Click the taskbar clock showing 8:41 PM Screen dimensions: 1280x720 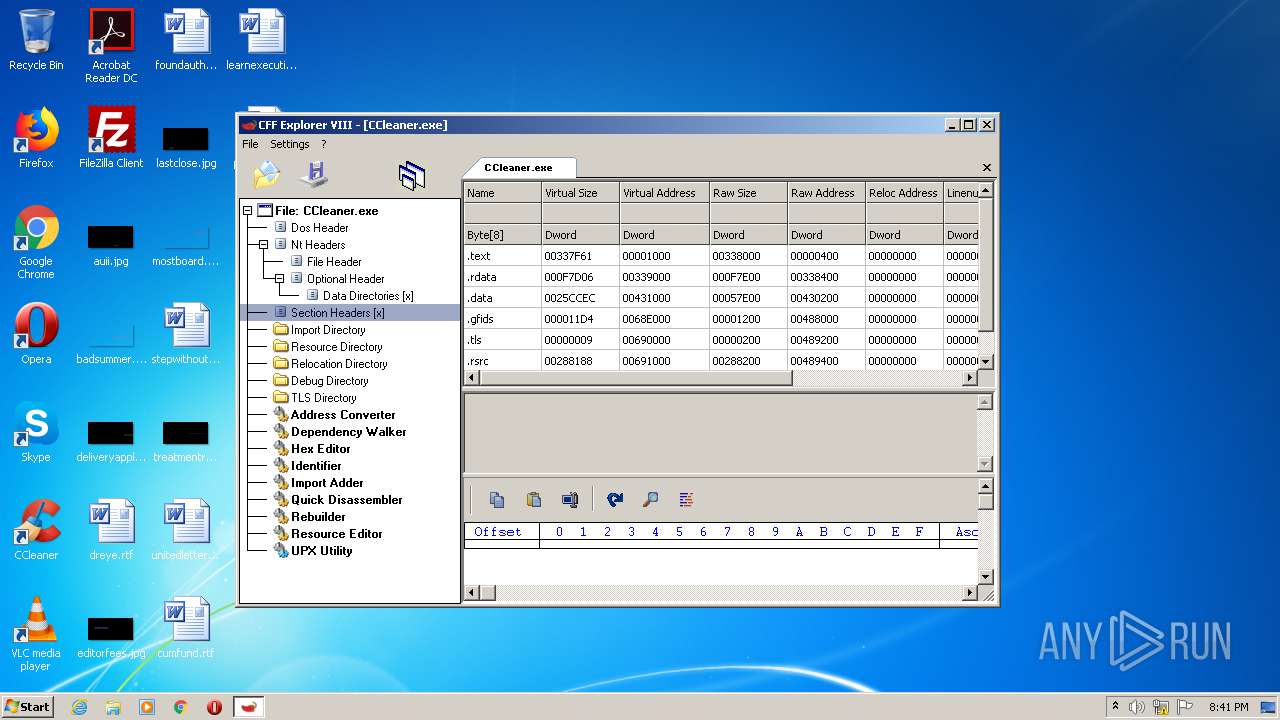click(1228, 707)
